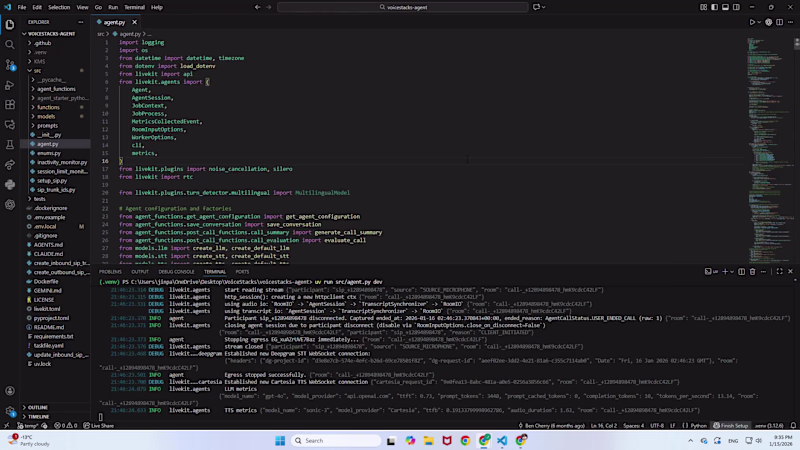Image resolution: width=800 pixels, height=450 pixels.
Task: Open the Extensions view
Action: coord(10,105)
